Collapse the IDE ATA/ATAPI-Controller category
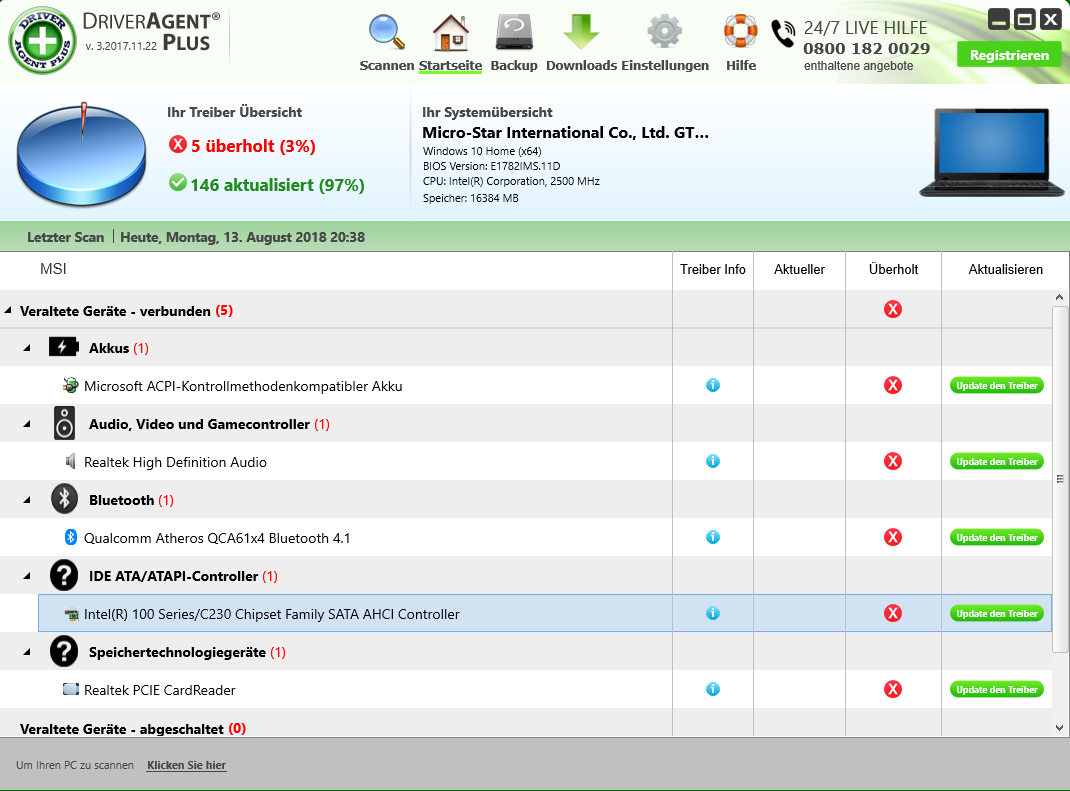1070x791 pixels. point(27,576)
